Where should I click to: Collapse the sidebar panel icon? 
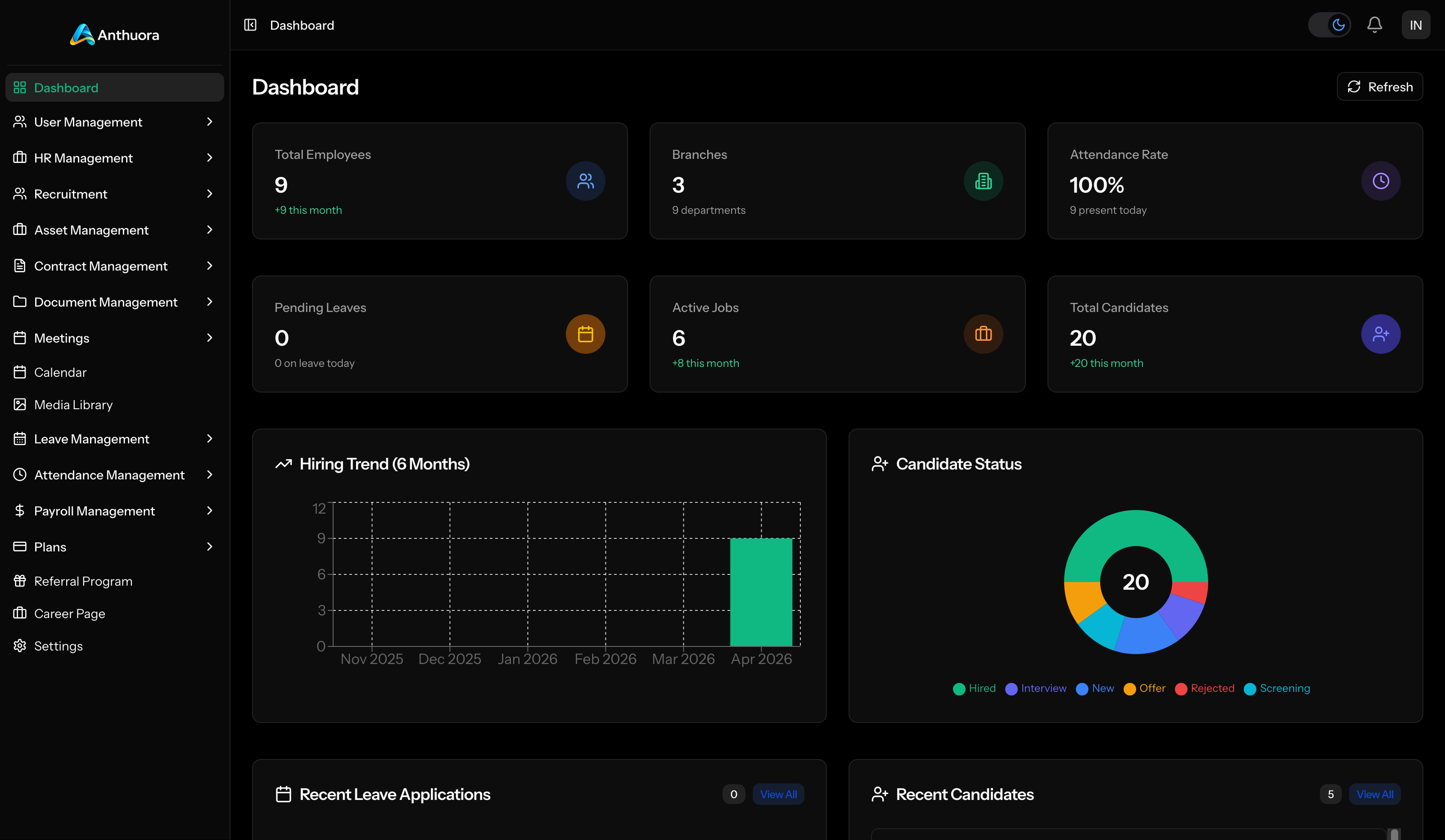point(250,25)
